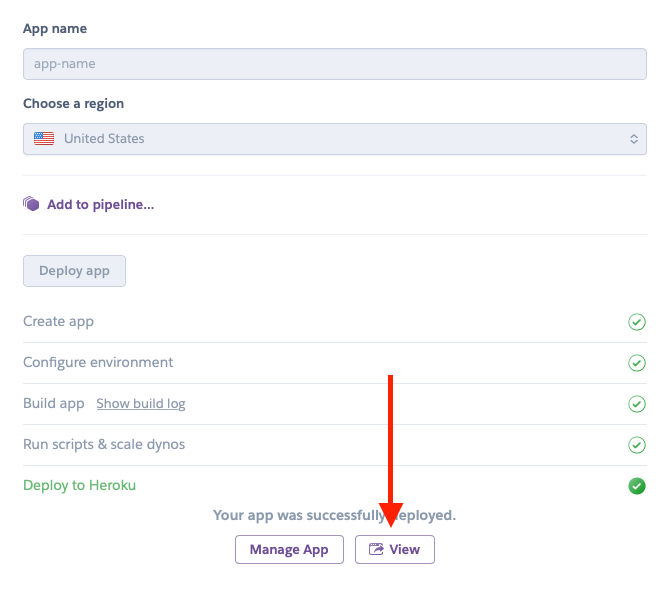Click the region dropdown up-down arrows
Screen dimensions: 671x595
point(634,139)
